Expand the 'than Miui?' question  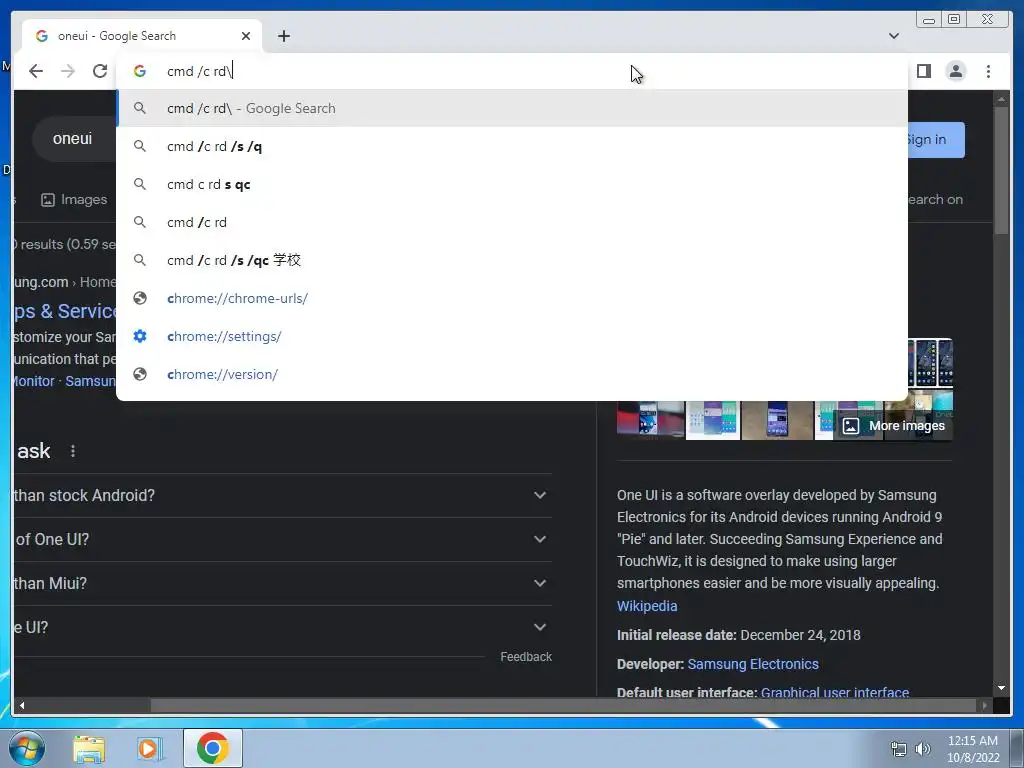click(x=282, y=583)
